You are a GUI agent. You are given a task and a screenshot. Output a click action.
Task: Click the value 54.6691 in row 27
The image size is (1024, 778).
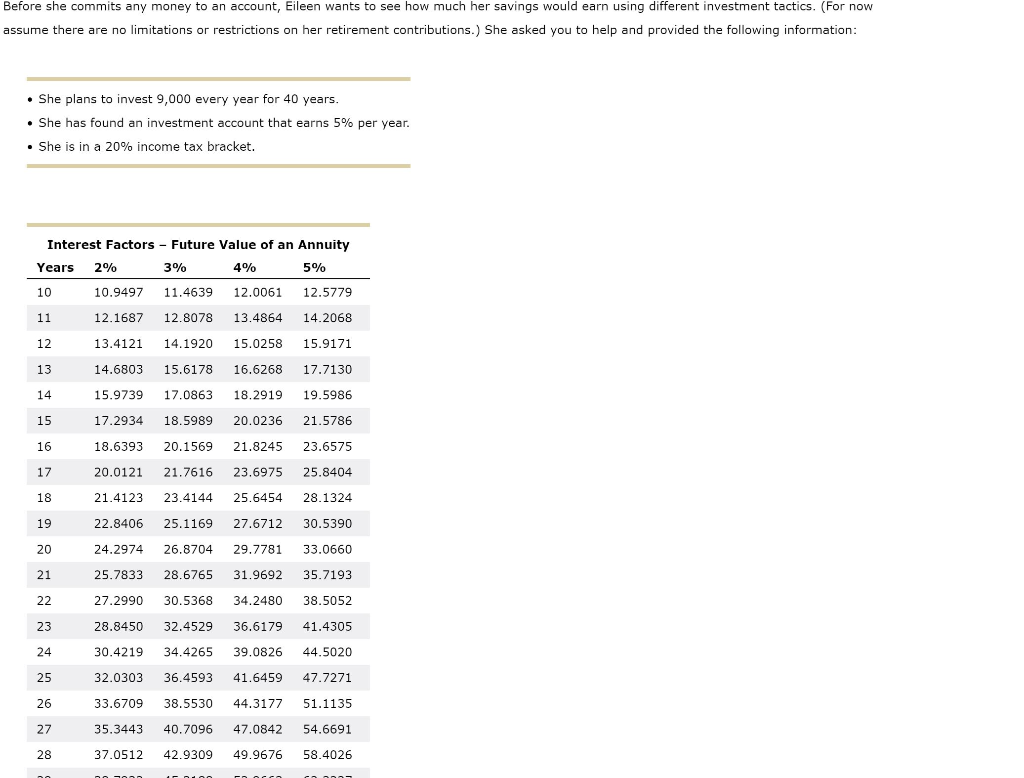click(x=327, y=729)
